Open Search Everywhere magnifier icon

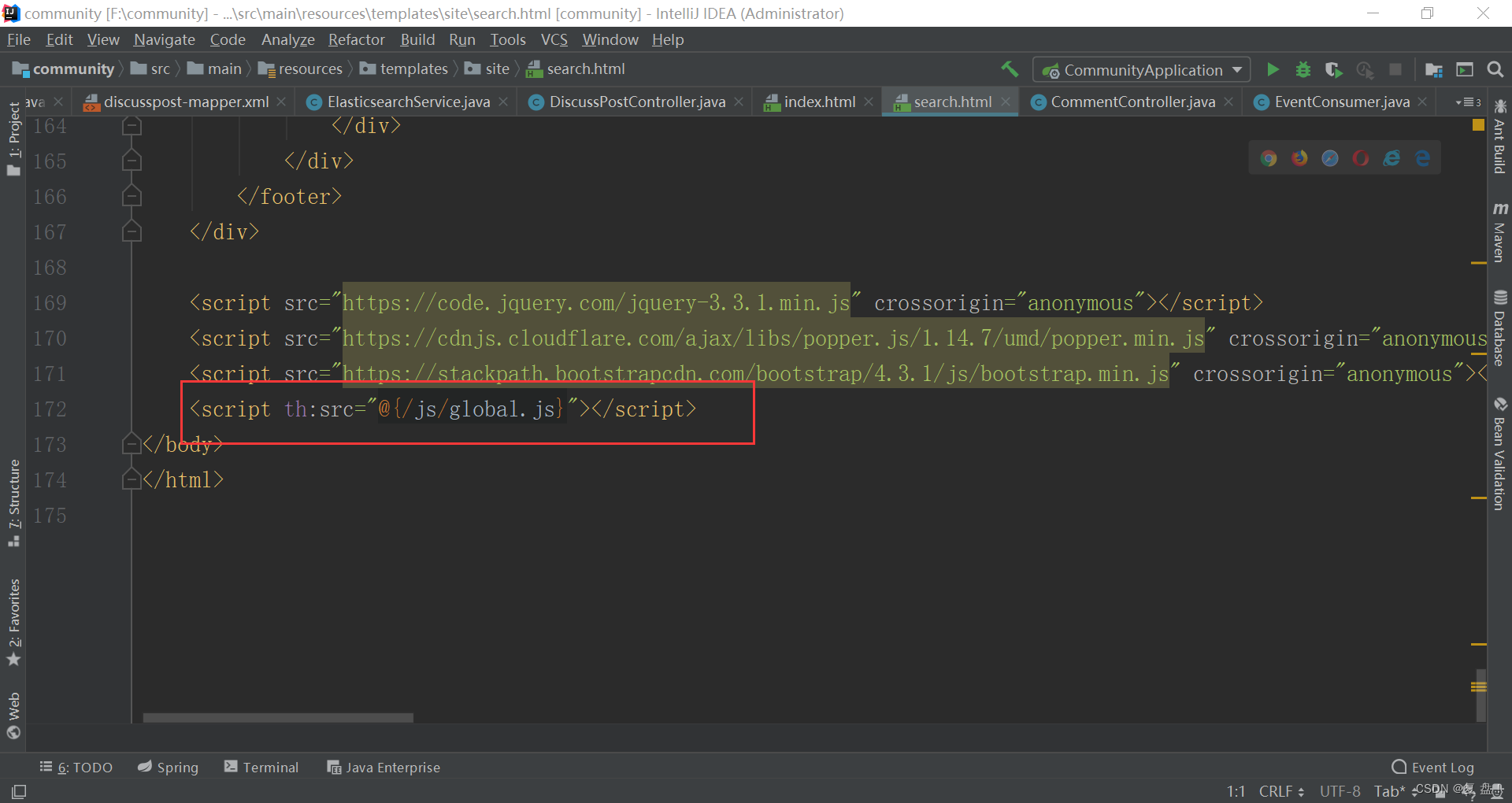(x=1495, y=69)
